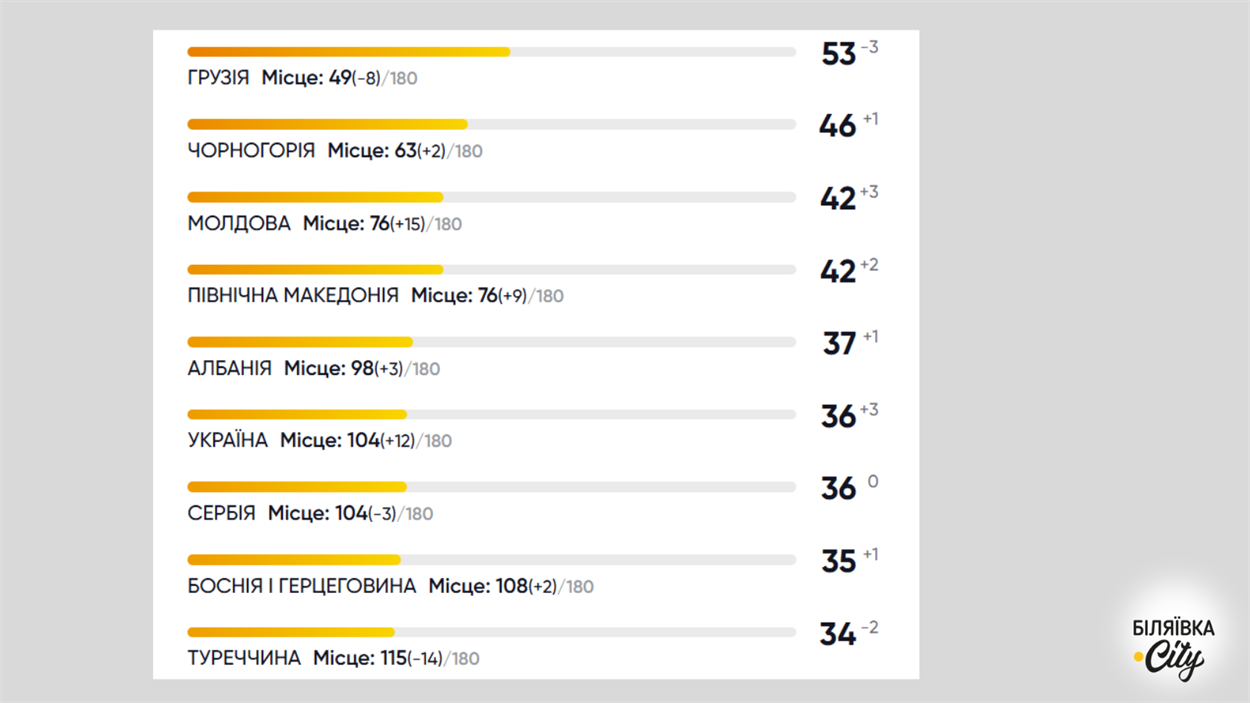The image size is (1250, 703).
Task: Click Montenegro's score value 46
Action: [x=838, y=126]
